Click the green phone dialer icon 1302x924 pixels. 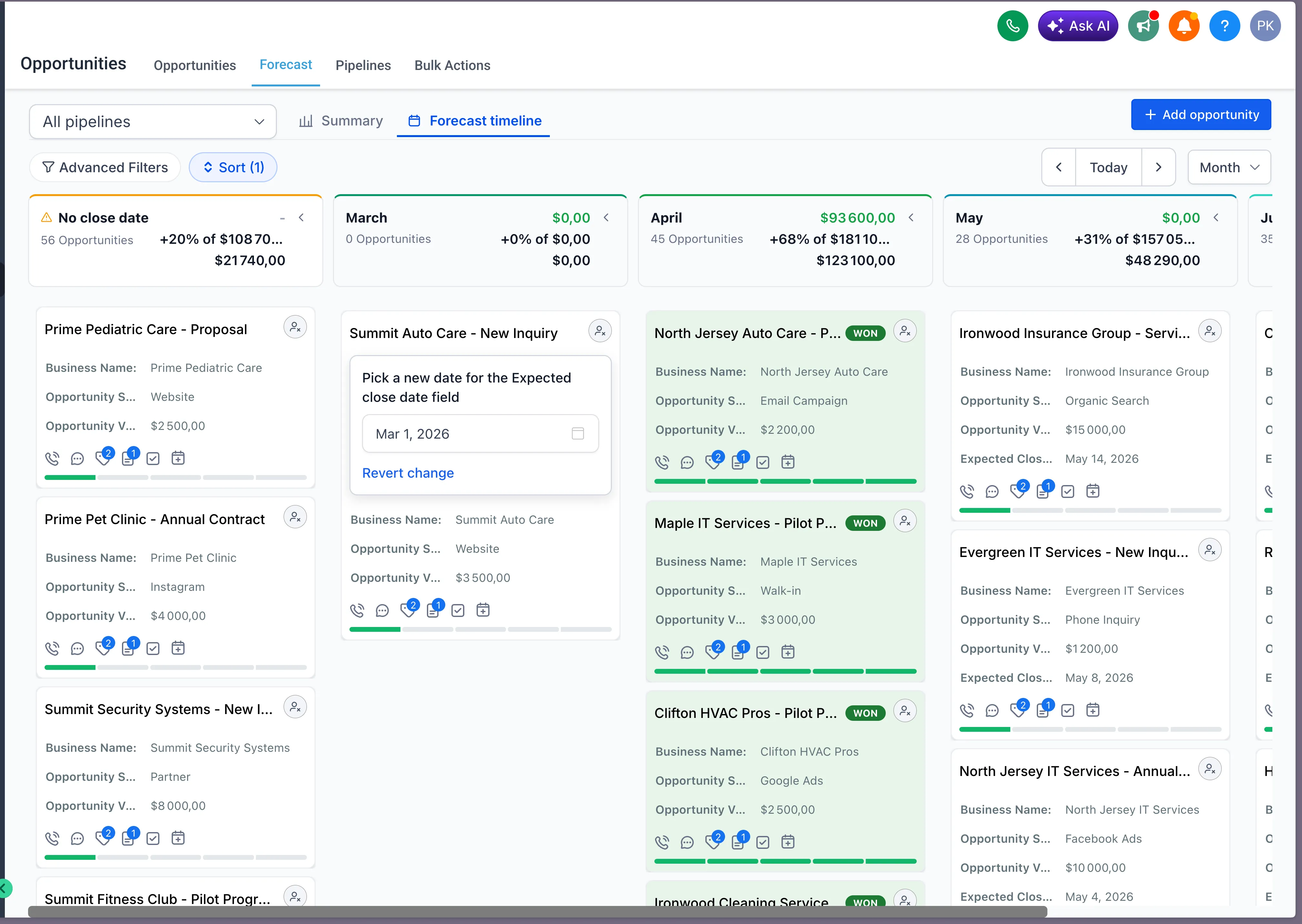click(1012, 25)
